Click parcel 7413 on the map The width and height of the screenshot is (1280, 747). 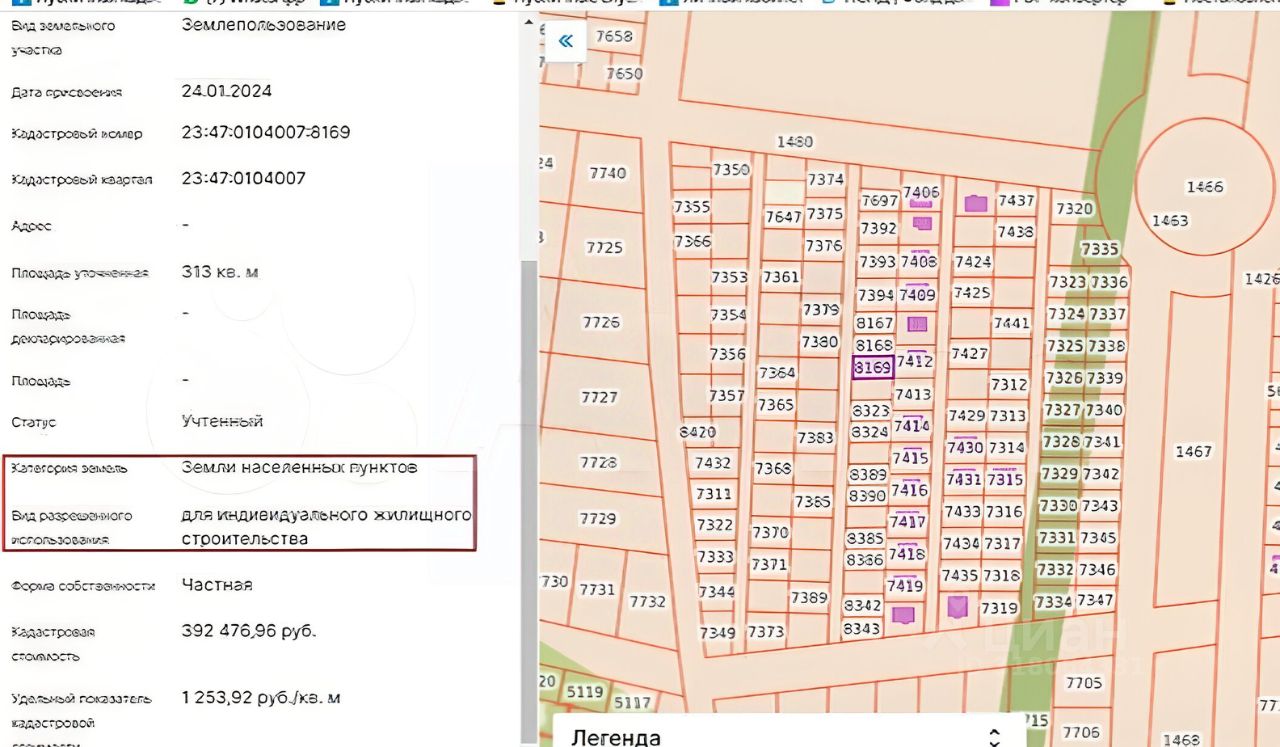[912, 394]
